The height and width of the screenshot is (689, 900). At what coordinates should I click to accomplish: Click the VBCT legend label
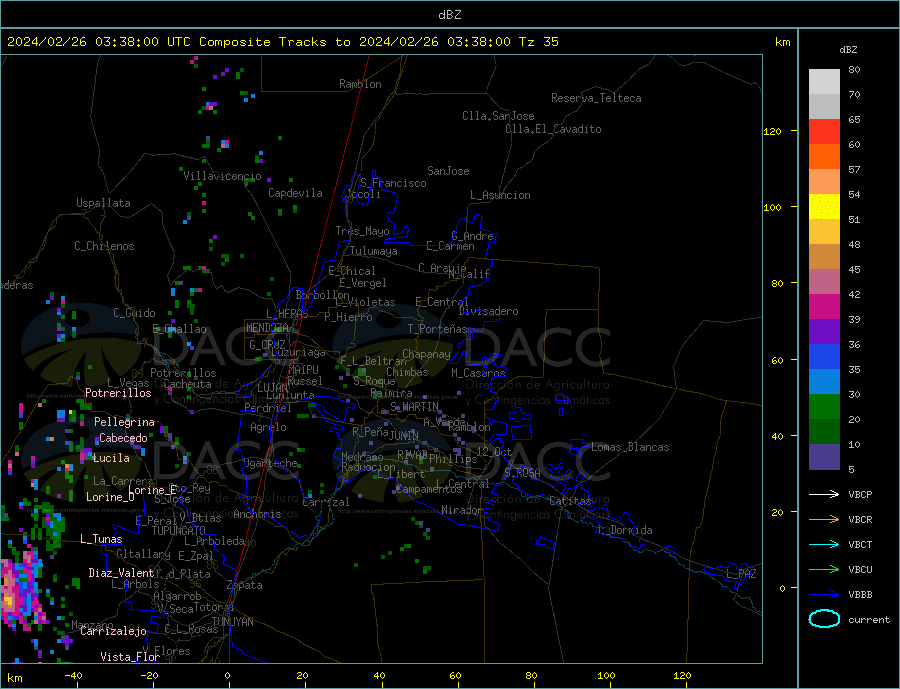860,544
